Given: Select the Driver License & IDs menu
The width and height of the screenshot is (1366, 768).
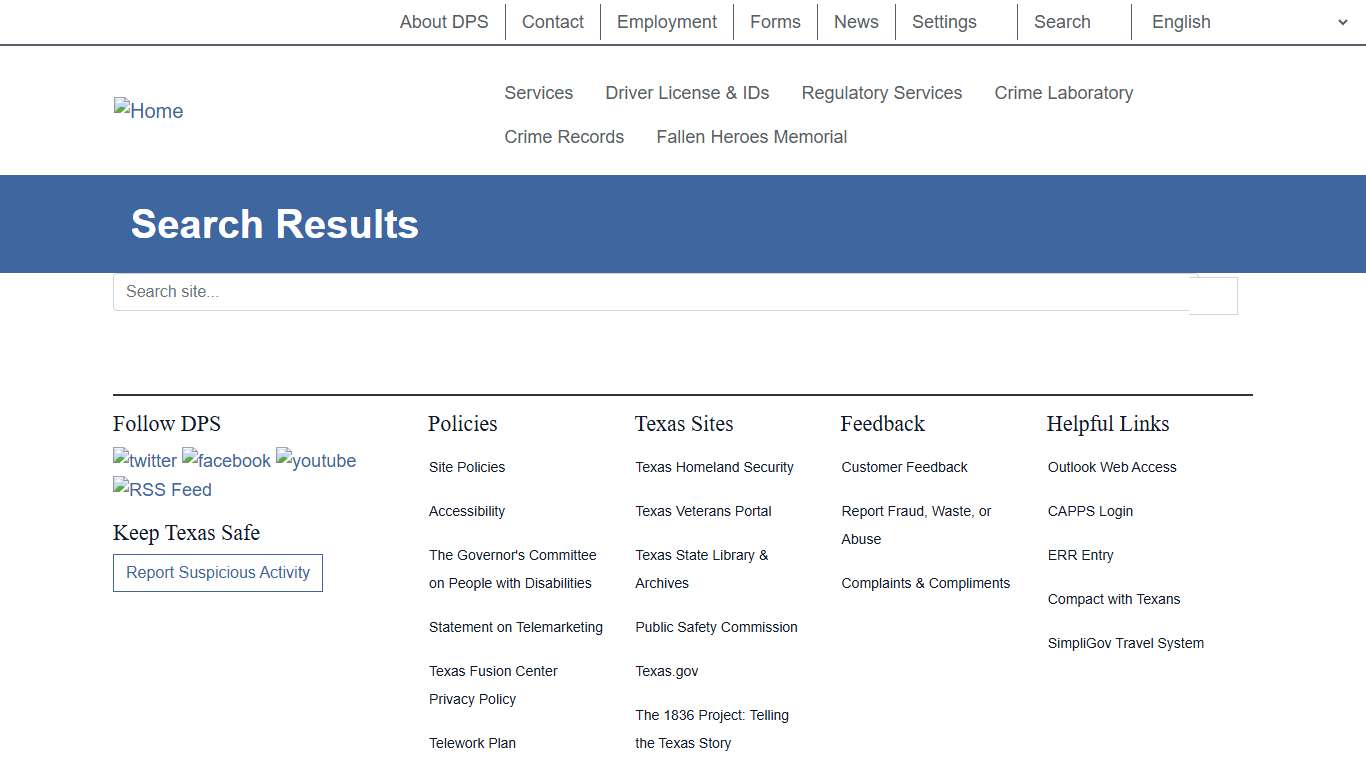Looking at the screenshot, I should click(x=687, y=92).
